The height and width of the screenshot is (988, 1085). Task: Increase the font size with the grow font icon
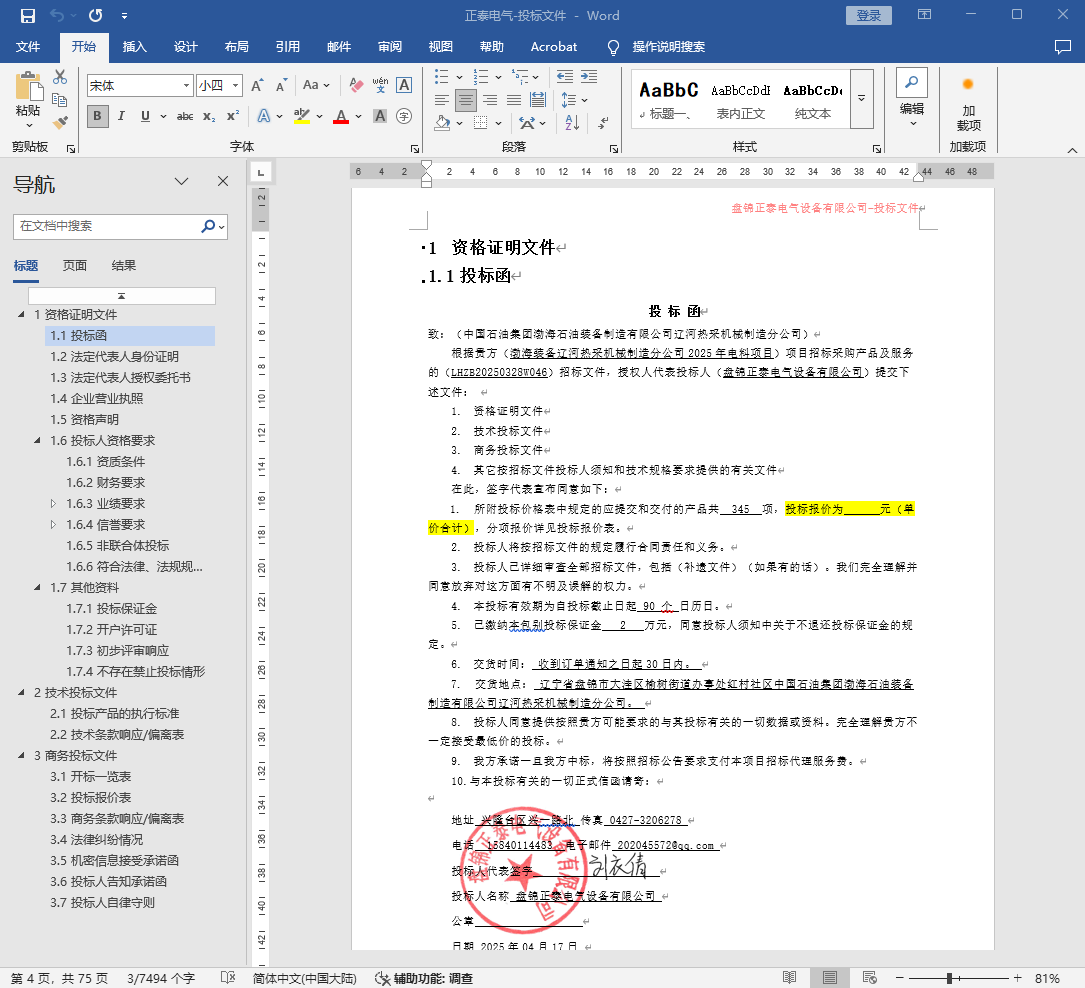[257, 85]
